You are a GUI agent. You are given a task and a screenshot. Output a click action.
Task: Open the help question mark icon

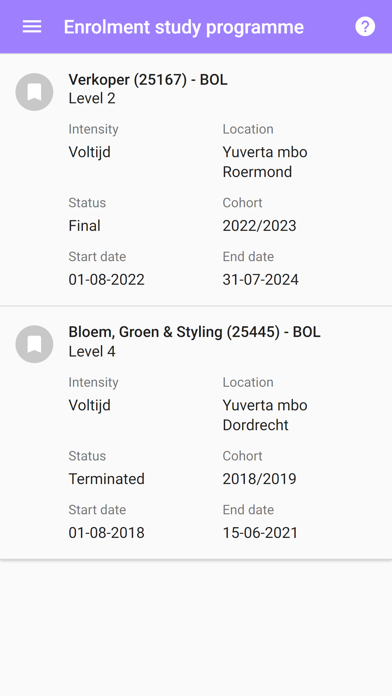pos(365,27)
